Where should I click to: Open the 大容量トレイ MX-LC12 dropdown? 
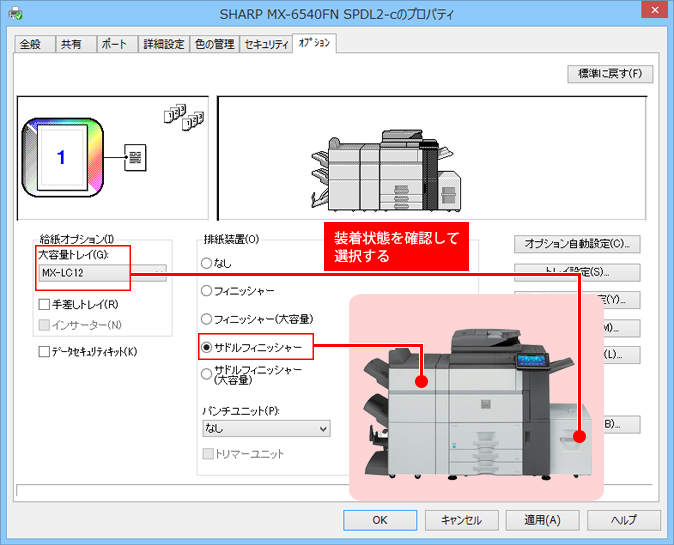(102, 273)
